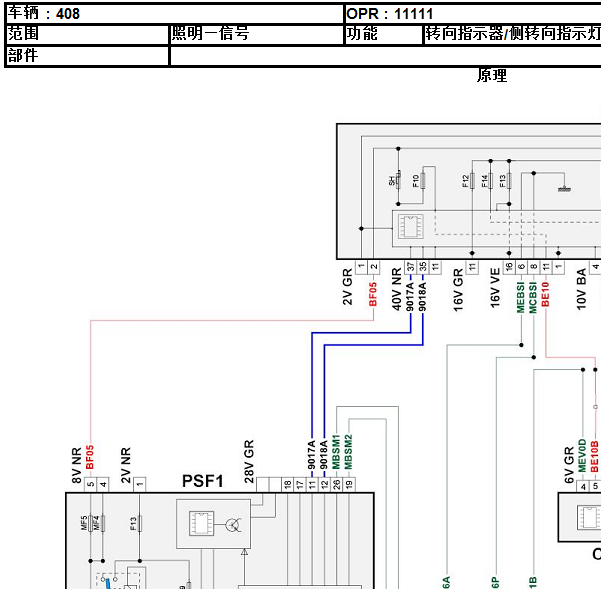Click pin 26 on the 28V GR connector
The image size is (601, 589).
pyautogui.click(x=337, y=485)
